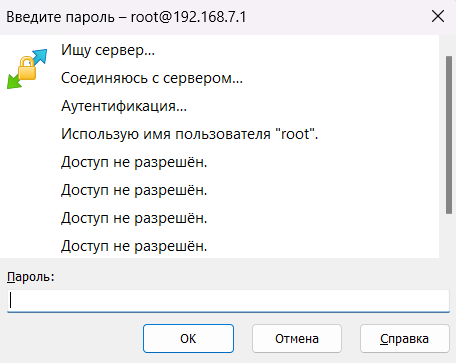Click the blue arrow on the connection icon
The width and height of the screenshot is (456, 363).
[39, 57]
